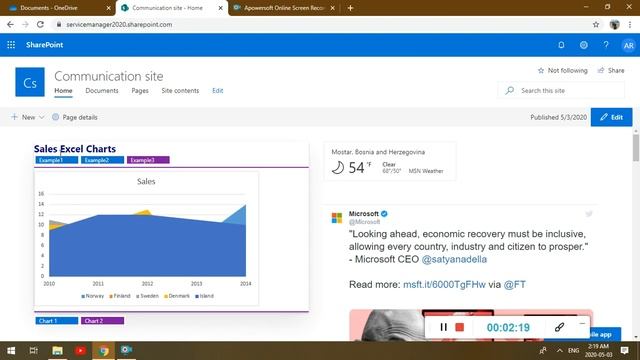Select the Chart 2 tab
Image resolution: width=640 pixels, height=360 pixels.
click(x=102, y=321)
